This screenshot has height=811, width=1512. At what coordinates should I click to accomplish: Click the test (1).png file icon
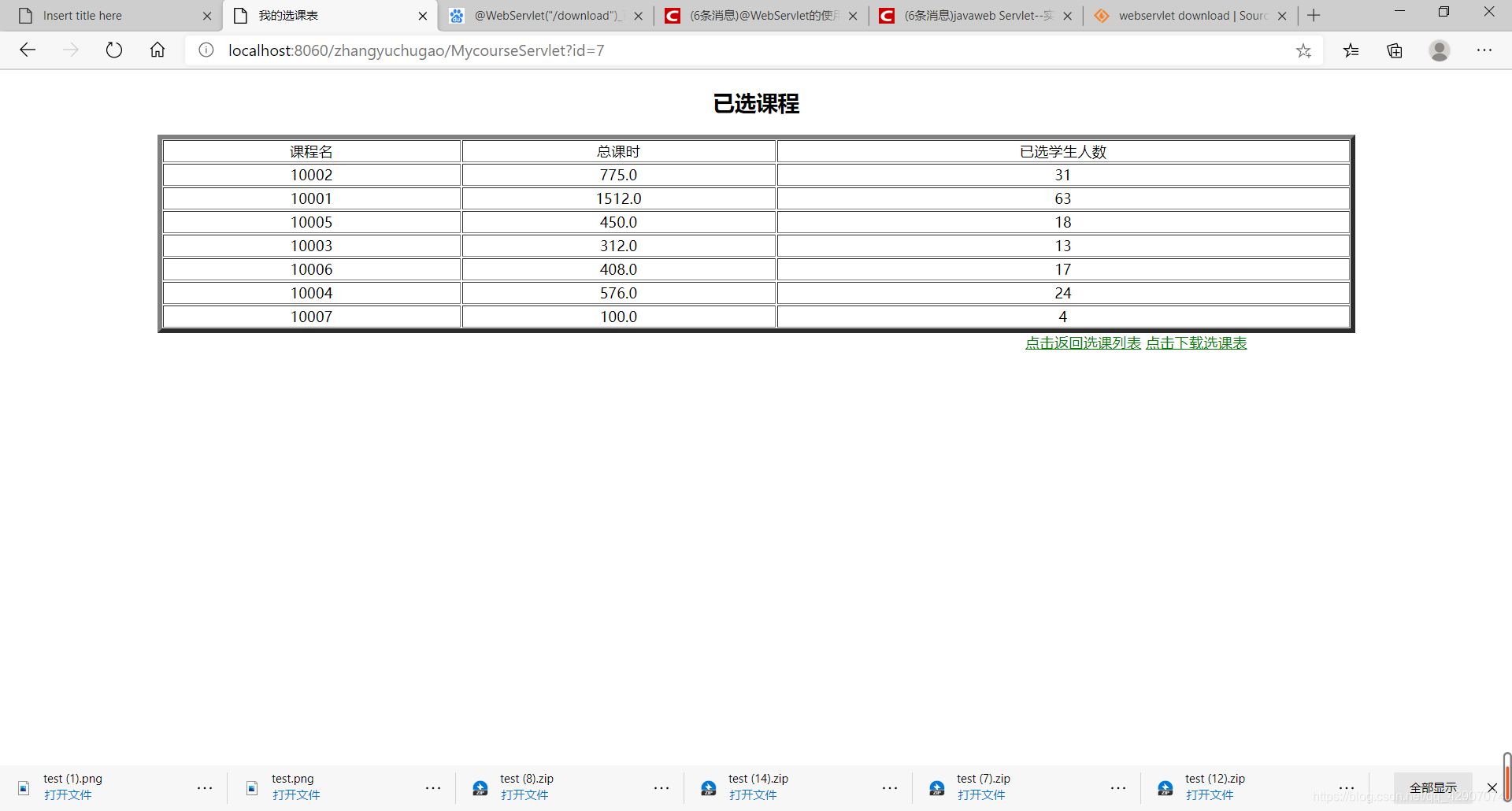point(24,788)
